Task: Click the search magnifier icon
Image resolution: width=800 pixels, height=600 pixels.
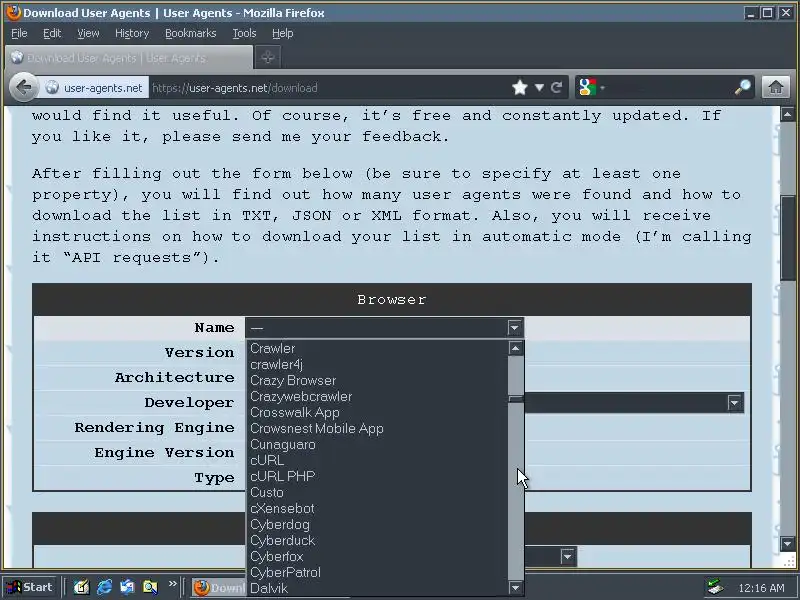Action: click(743, 88)
